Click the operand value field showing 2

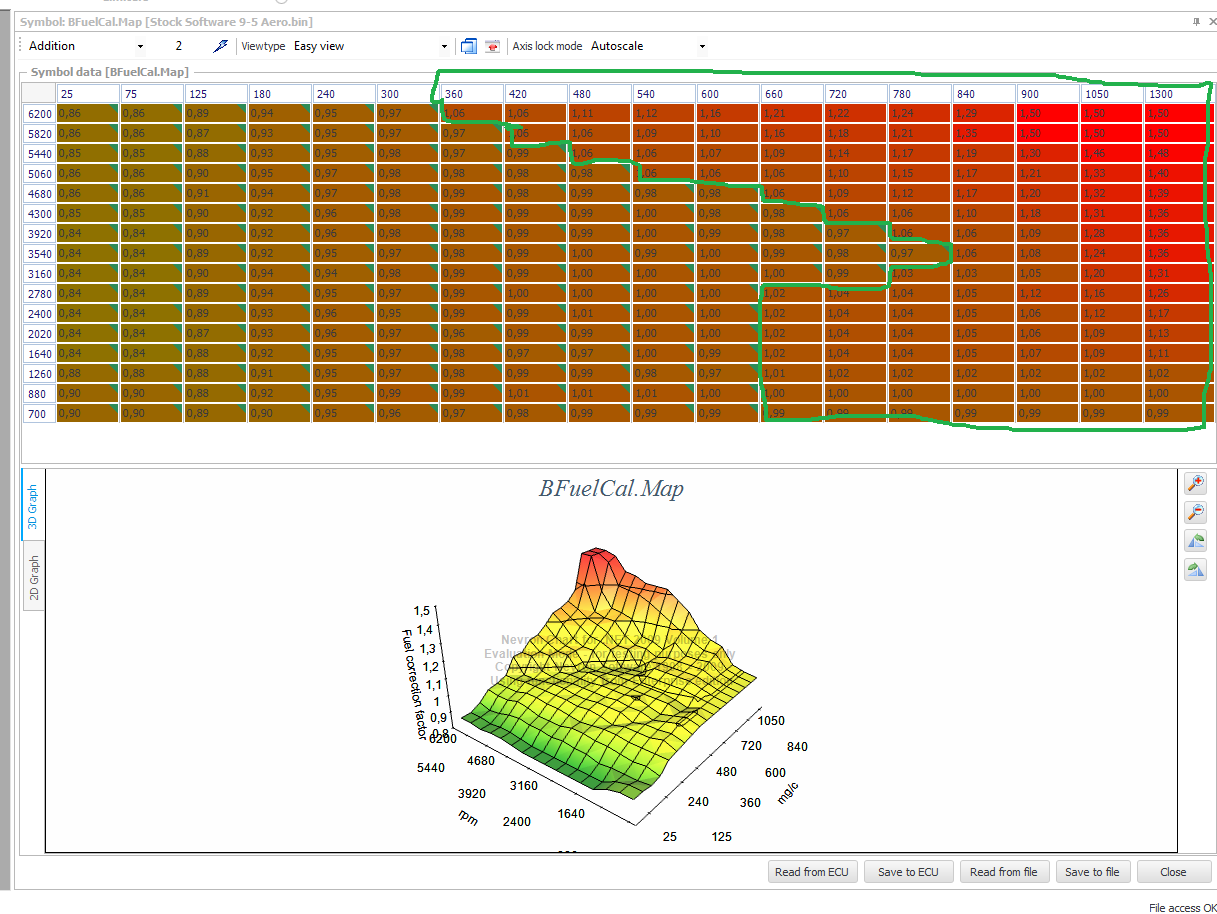click(180, 46)
